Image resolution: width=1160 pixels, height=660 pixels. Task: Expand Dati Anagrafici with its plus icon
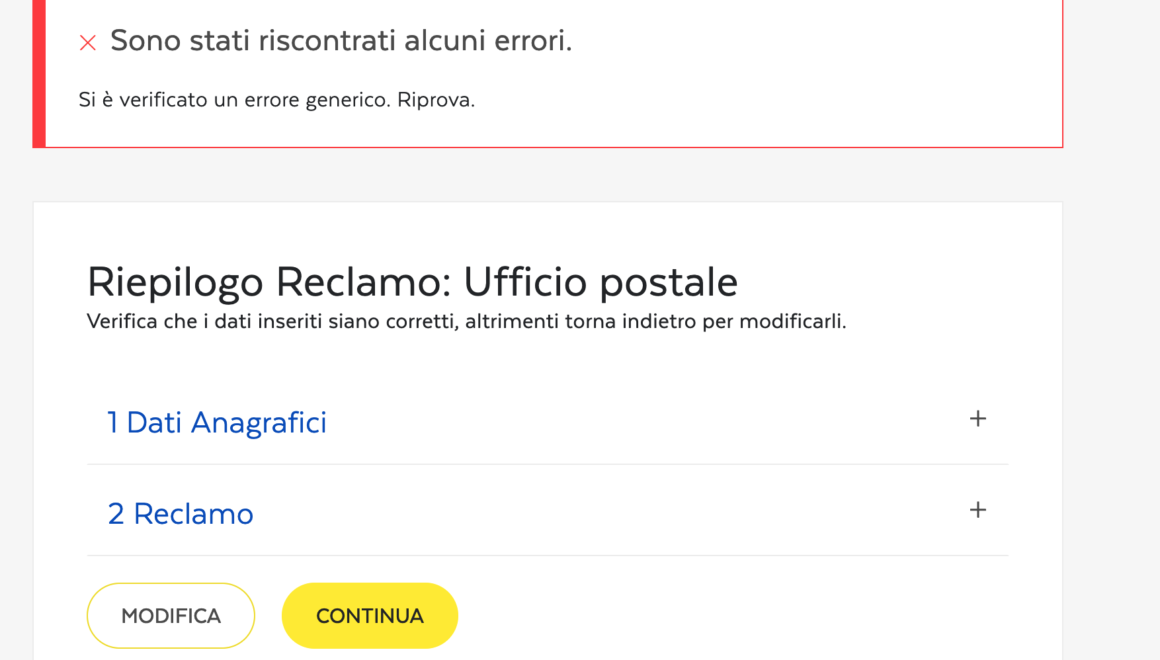(978, 419)
